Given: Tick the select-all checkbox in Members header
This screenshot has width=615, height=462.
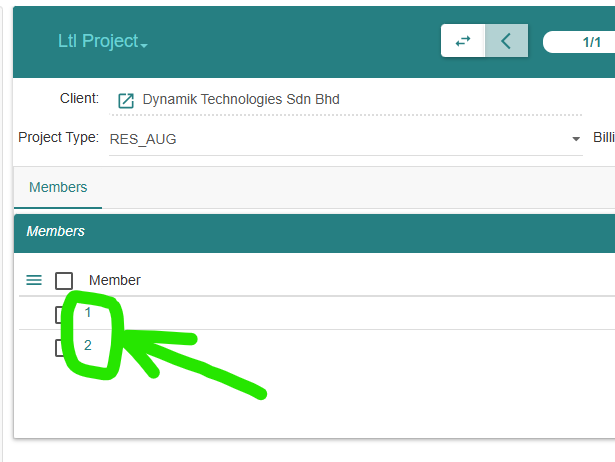Looking at the screenshot, I should [64, 281].
